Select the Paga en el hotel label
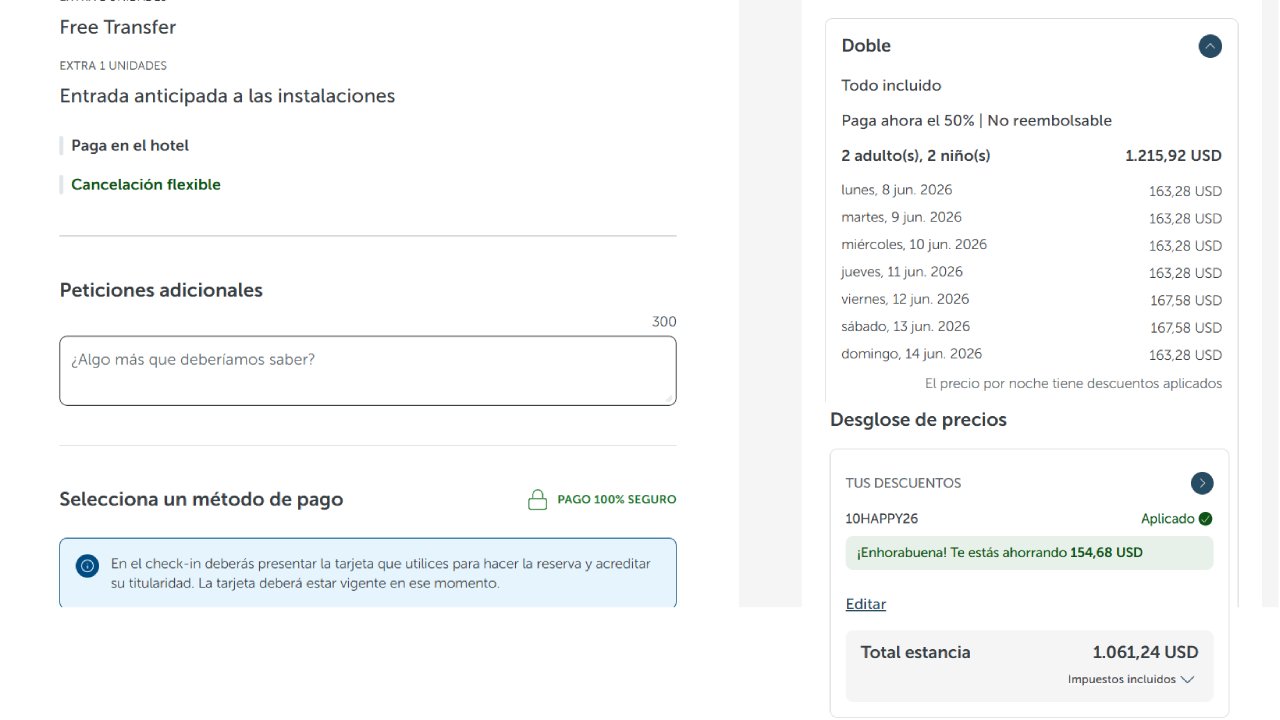This screenshot has height=720, width=1280. pos(129,145)
